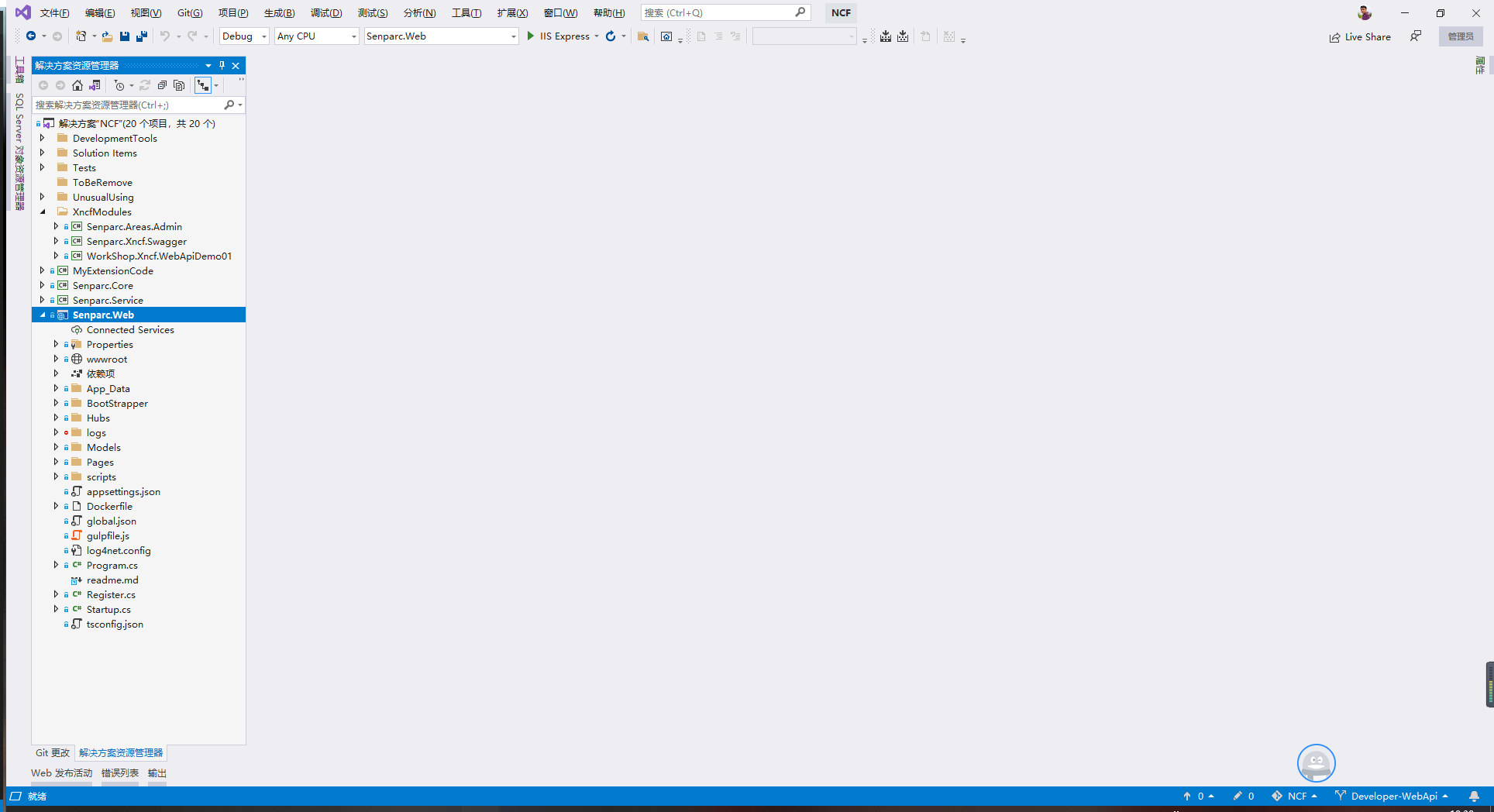Click the Find in Files folder icon
This screenshot has height=812, width=1494.
pos(643,36)
